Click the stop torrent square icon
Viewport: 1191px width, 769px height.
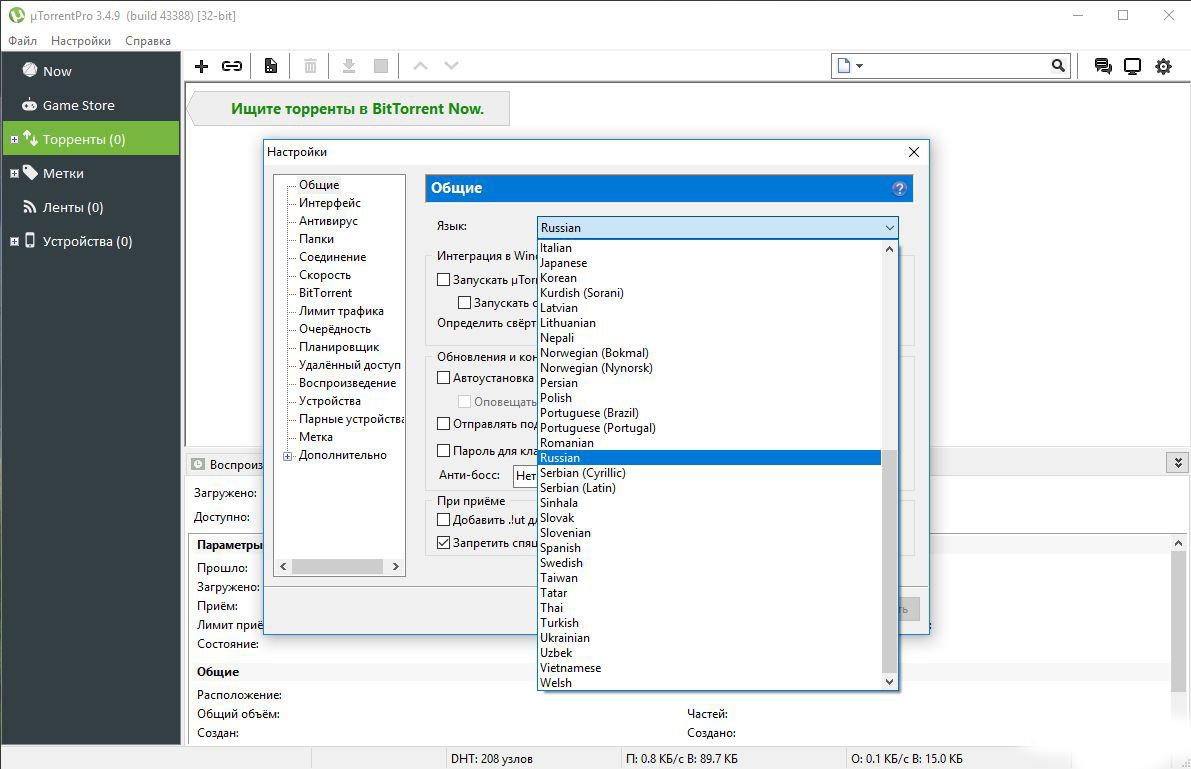(381, 66)
